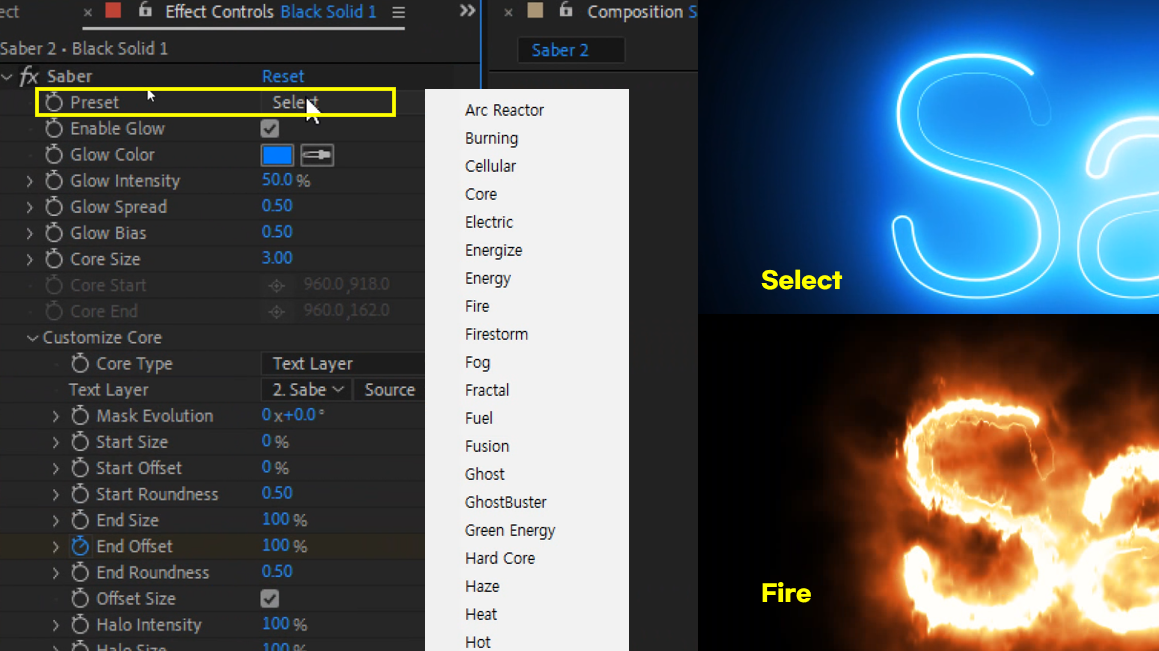Image resolution: width=1159 pixels, height=651 pixels.
Task: Expand the Core Size property
Action: pyautogui.click(x=30, y=259)
